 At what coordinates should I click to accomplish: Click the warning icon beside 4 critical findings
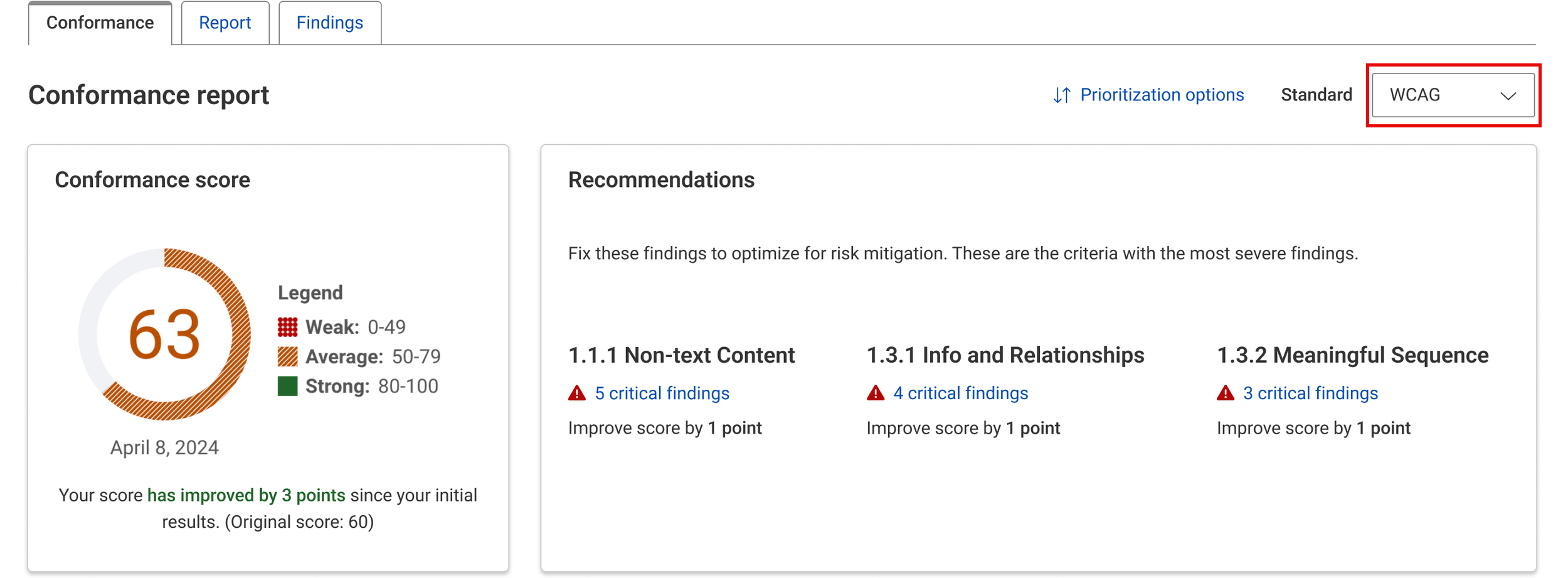876,393
